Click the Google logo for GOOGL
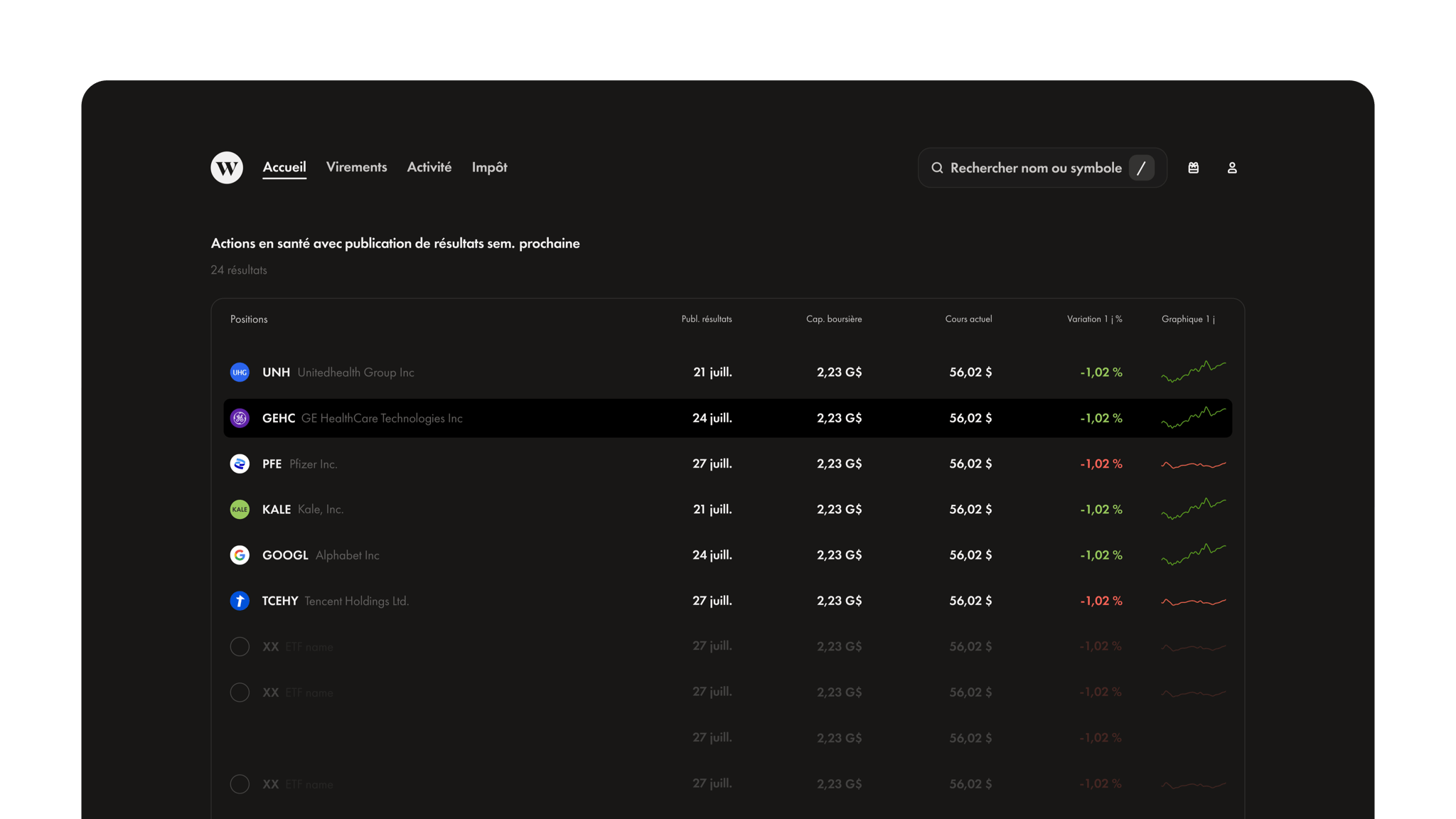The width and height of the screenshot is (1456, 819). click(240, 555)
